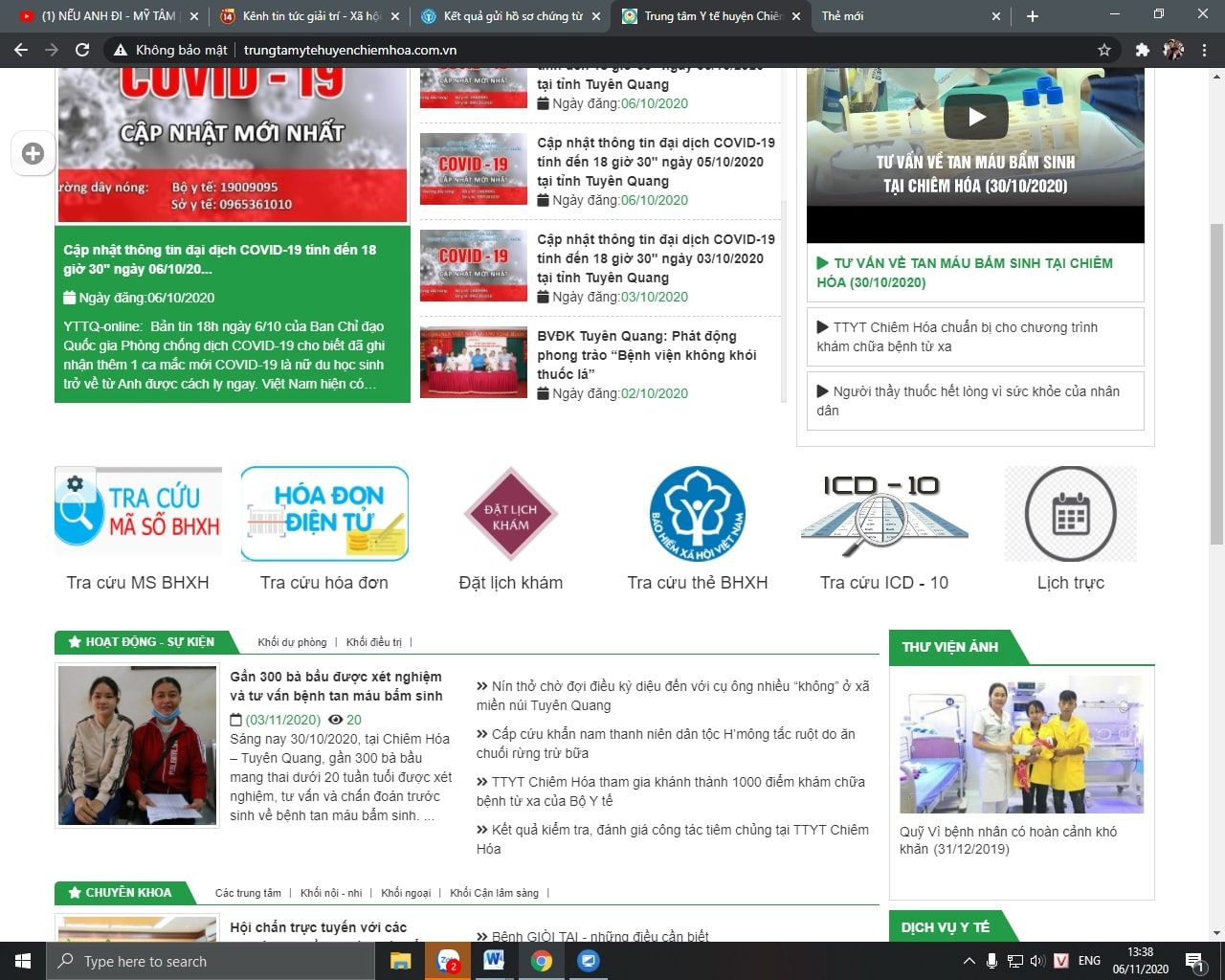Image resolution: width=1225 pixels, height=980 pixels.
Task: Open the Đặt lịch khám diamond icon
Action: point(510,514)
